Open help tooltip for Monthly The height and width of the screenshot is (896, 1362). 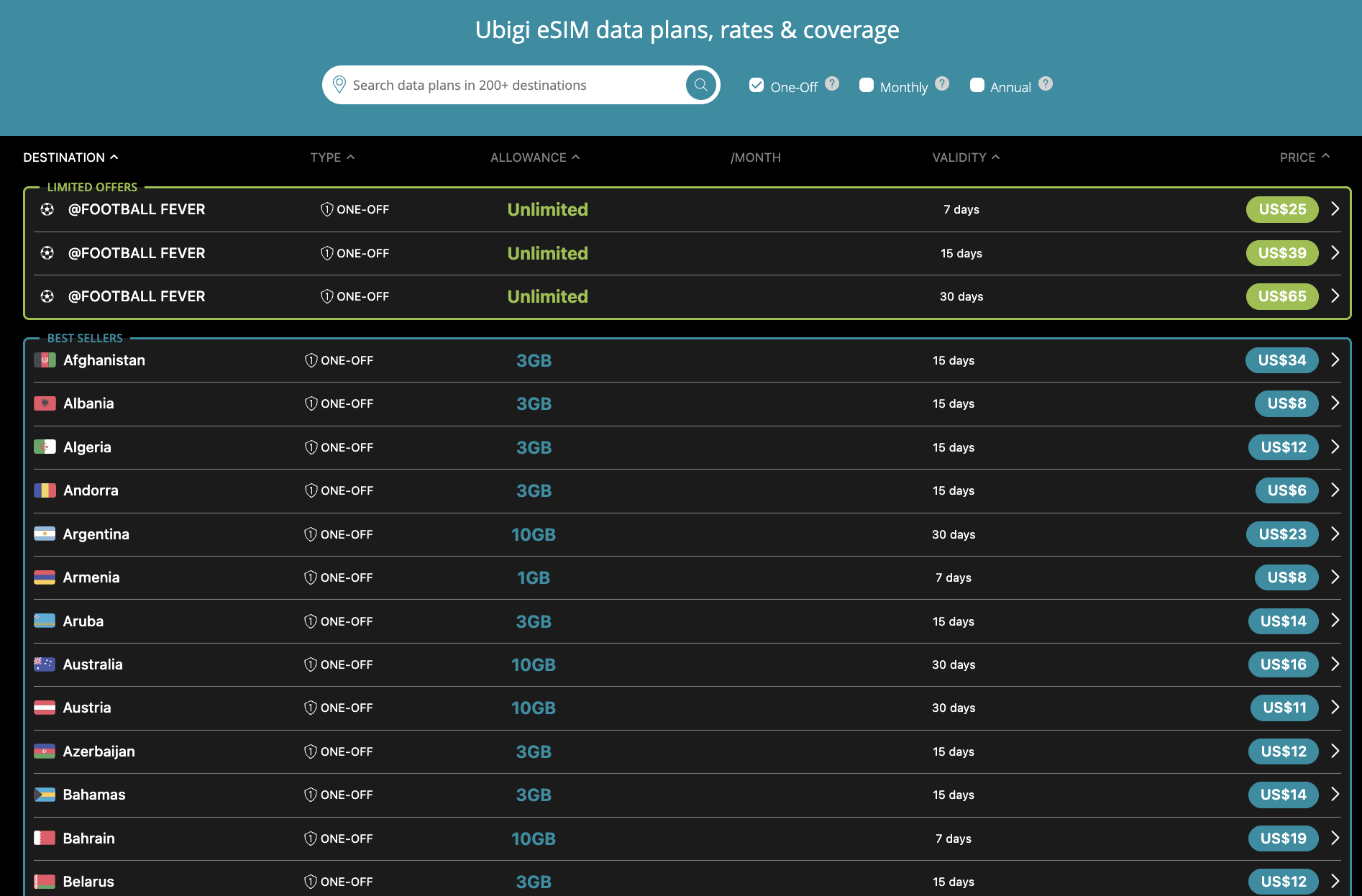[942, 83]
